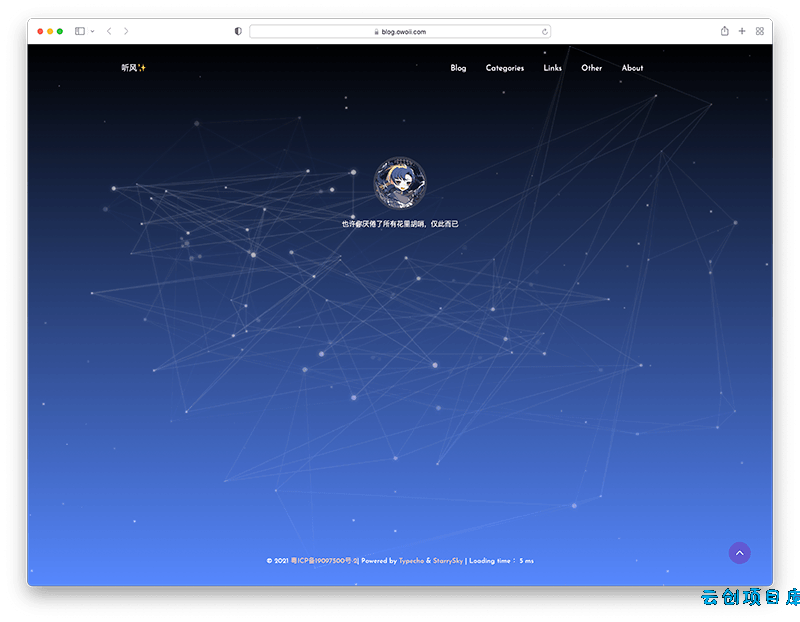Jump to top with the purple arrow button
This screenshot has width=800, height=622.
tap(739, 553)
